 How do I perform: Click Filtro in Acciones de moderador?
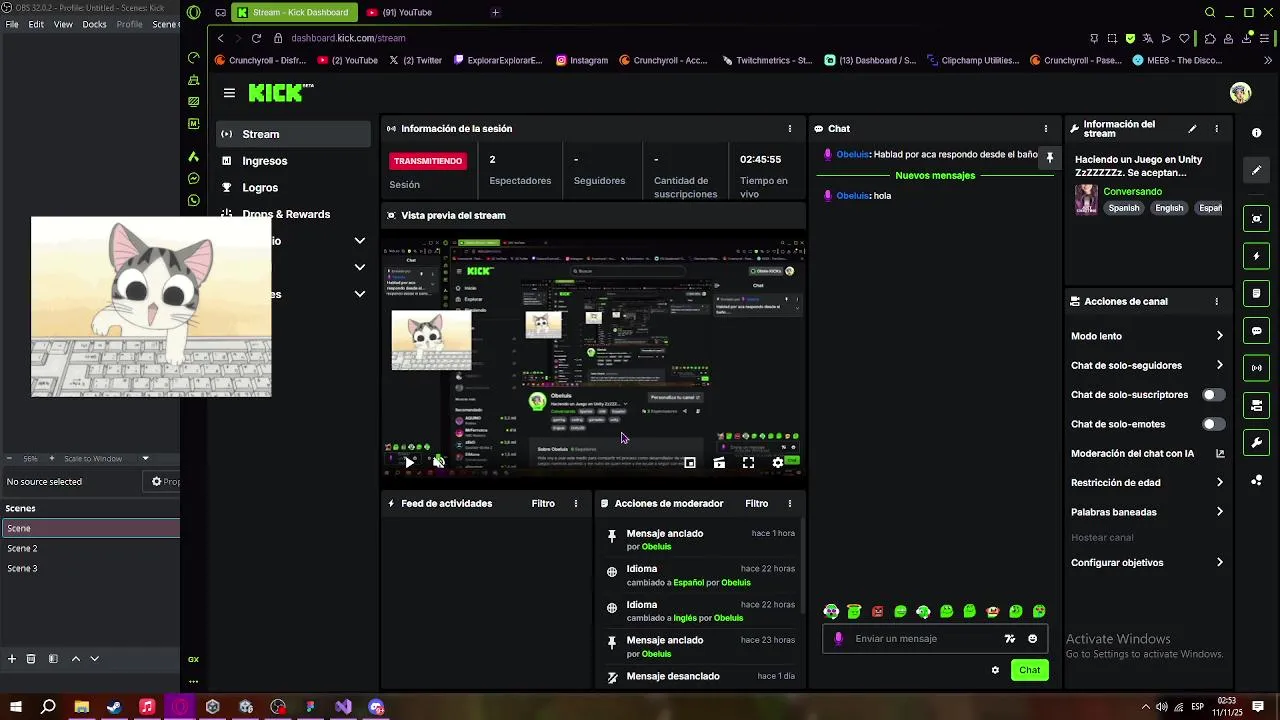[756, 504]
